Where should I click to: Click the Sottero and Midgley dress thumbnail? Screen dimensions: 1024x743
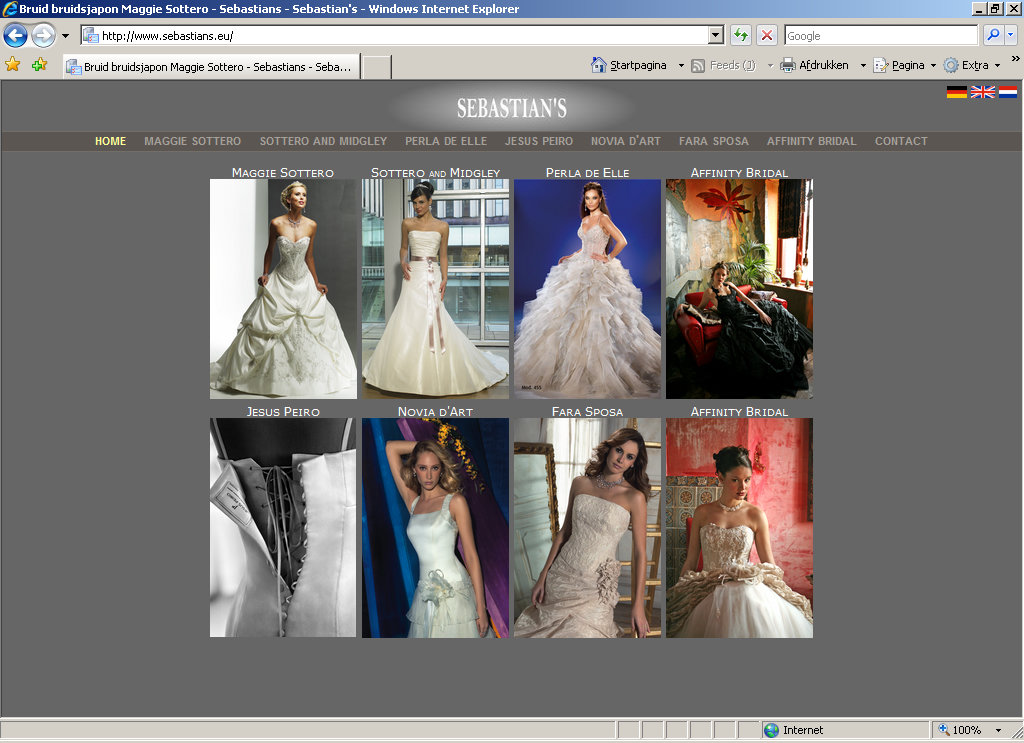(x=436, y=289)
